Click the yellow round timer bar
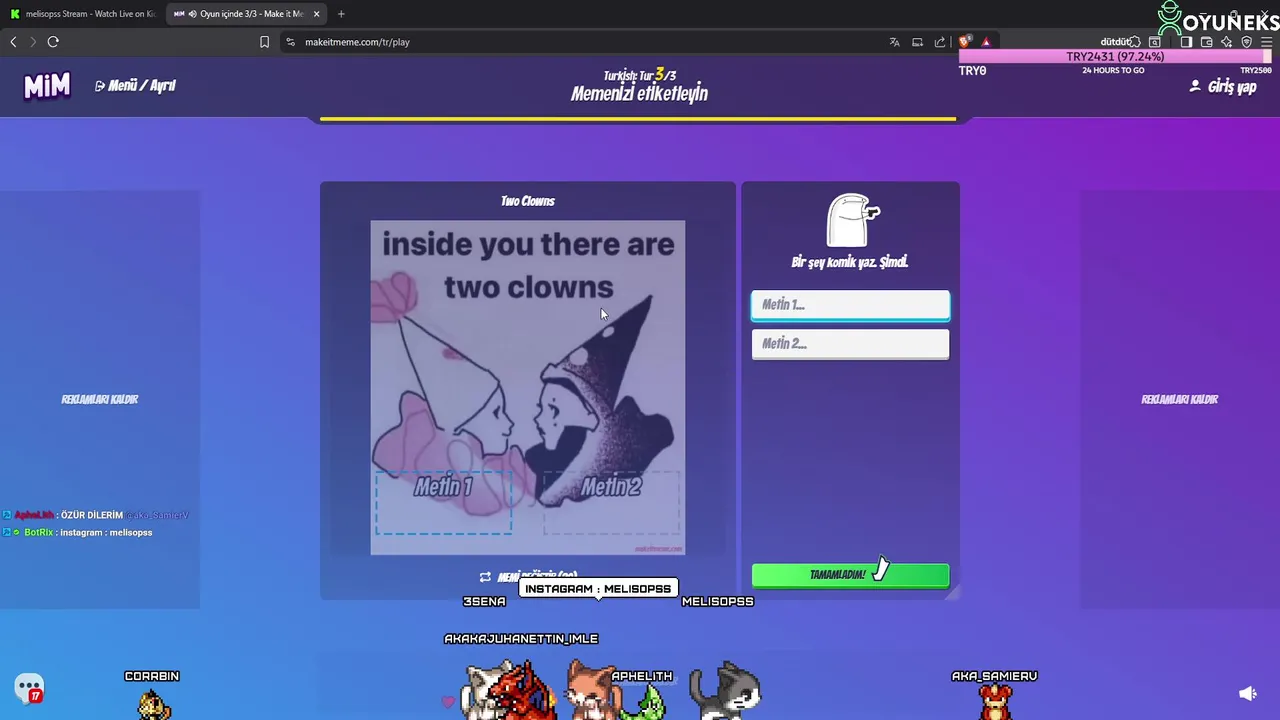Image resolution: width=1280 pixels, height=720 pixels. pyautogui.click(x=638, y=119)
